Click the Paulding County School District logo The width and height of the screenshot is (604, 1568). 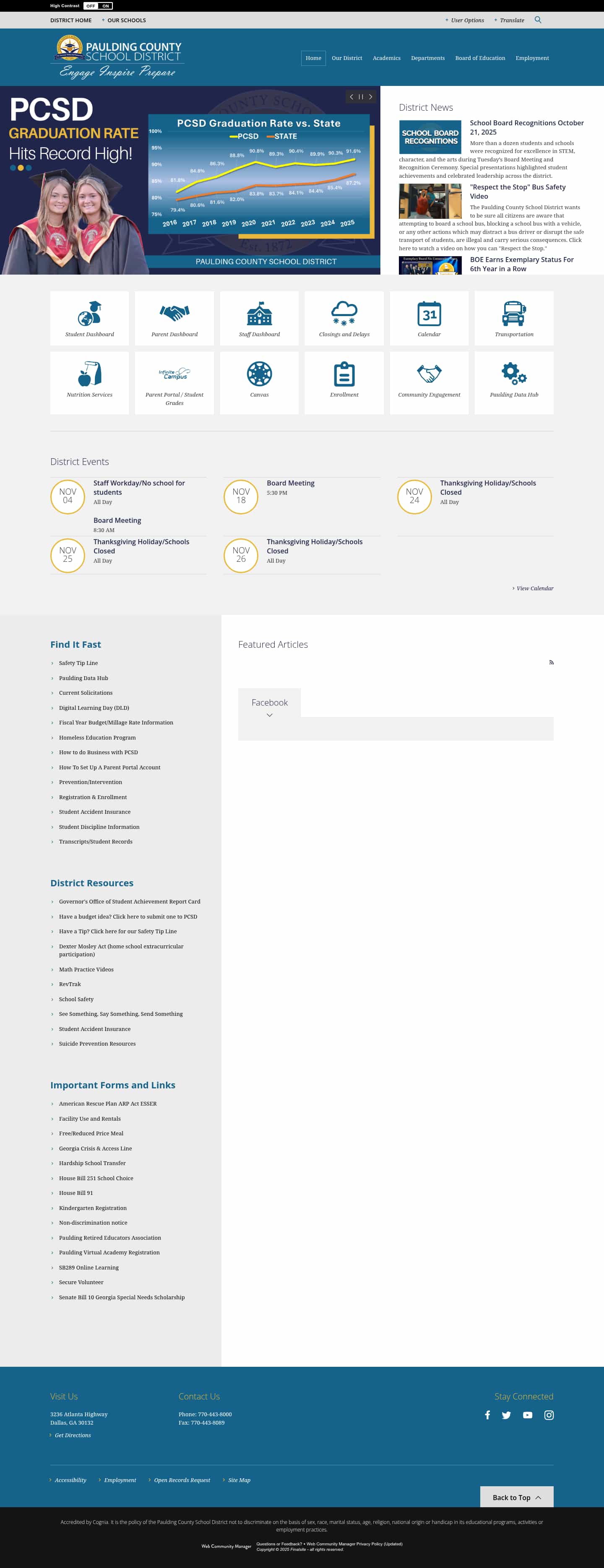pyautogui.click(x=117, y=57)
